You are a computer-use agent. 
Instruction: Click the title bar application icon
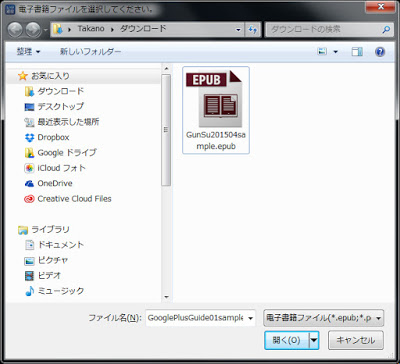(x=10, y=9)
